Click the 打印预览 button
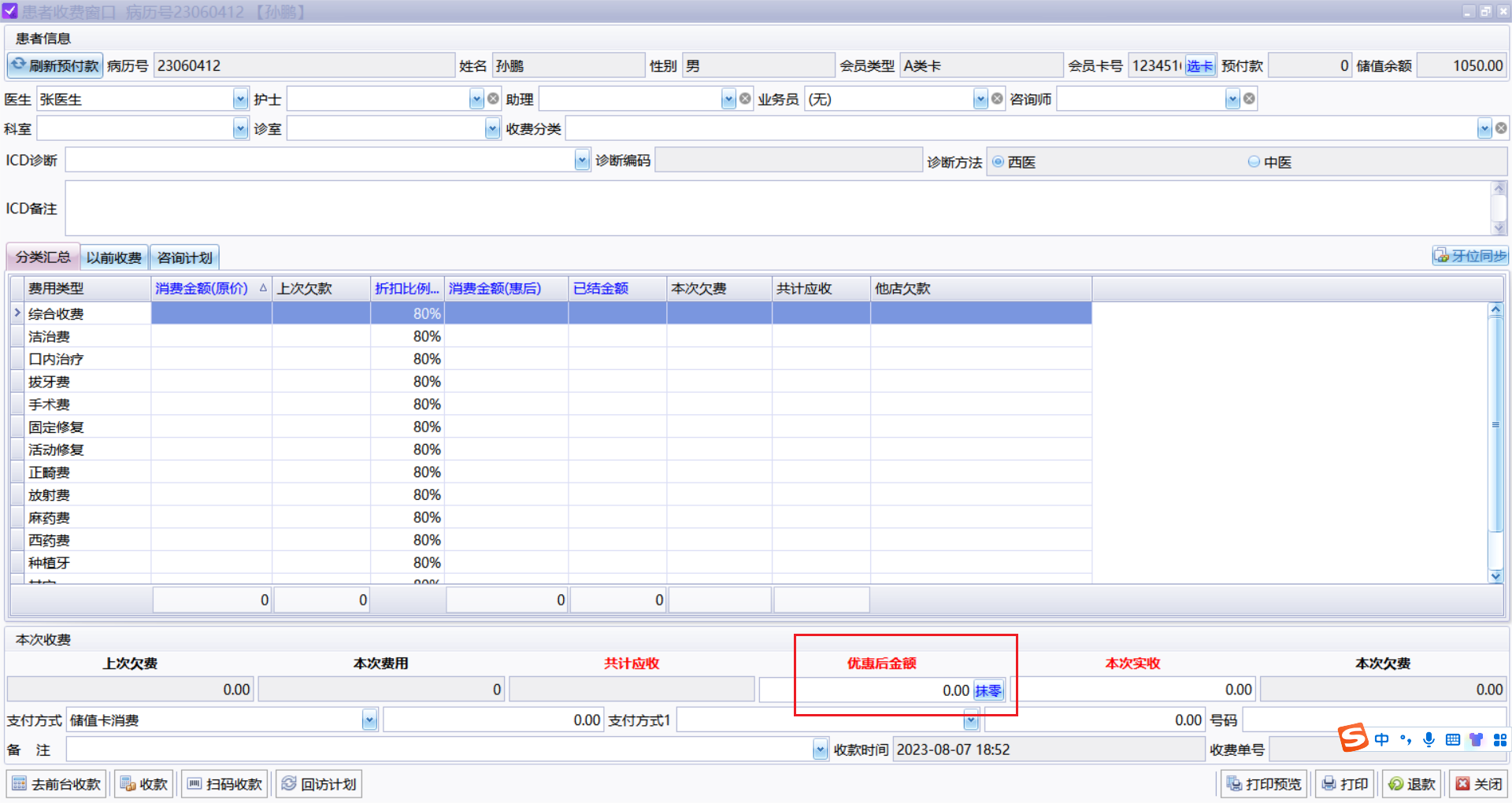This screenshot has height=803, width=1512. (1264, 784)
